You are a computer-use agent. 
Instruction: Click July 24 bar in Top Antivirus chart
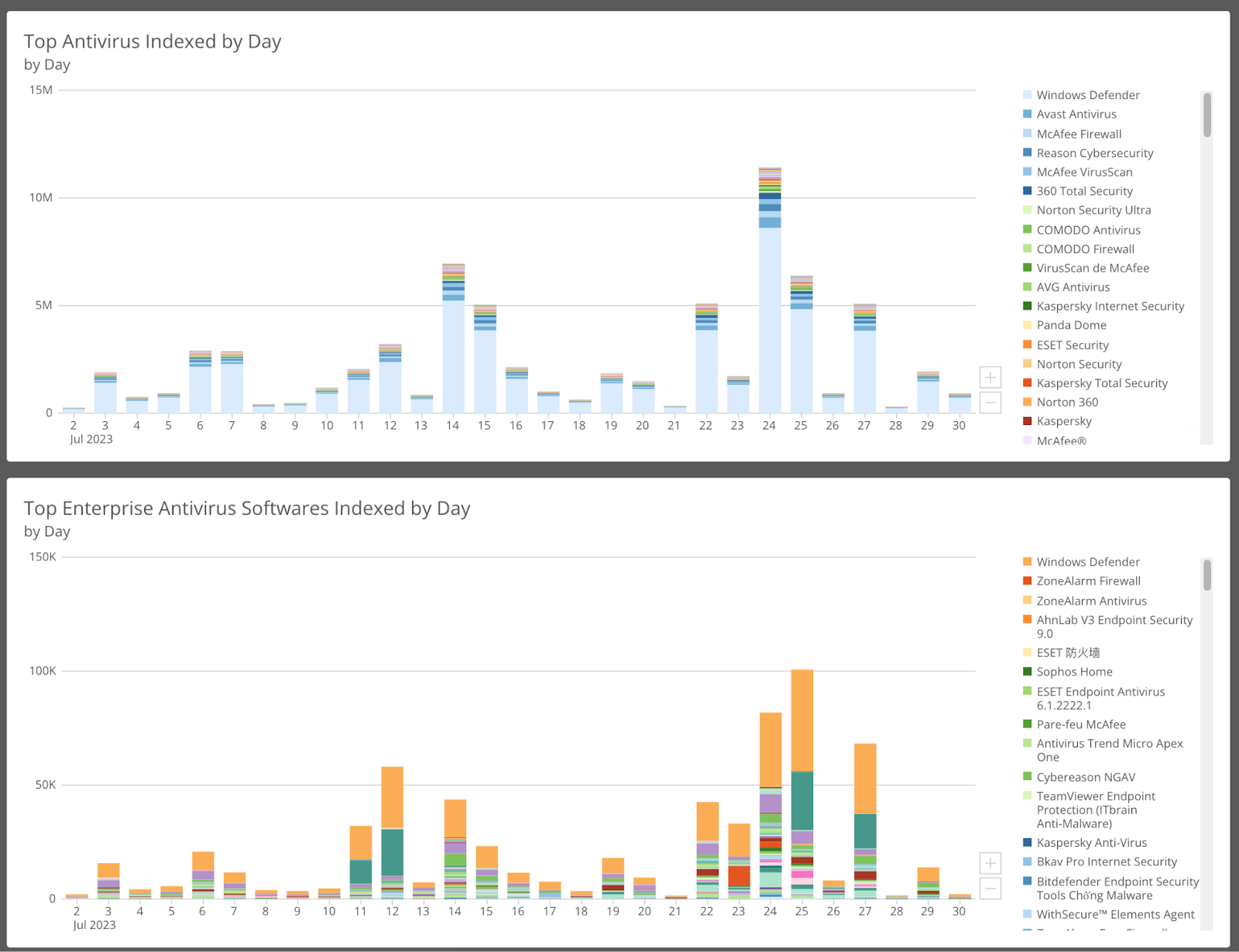click(x=770, y=290)
